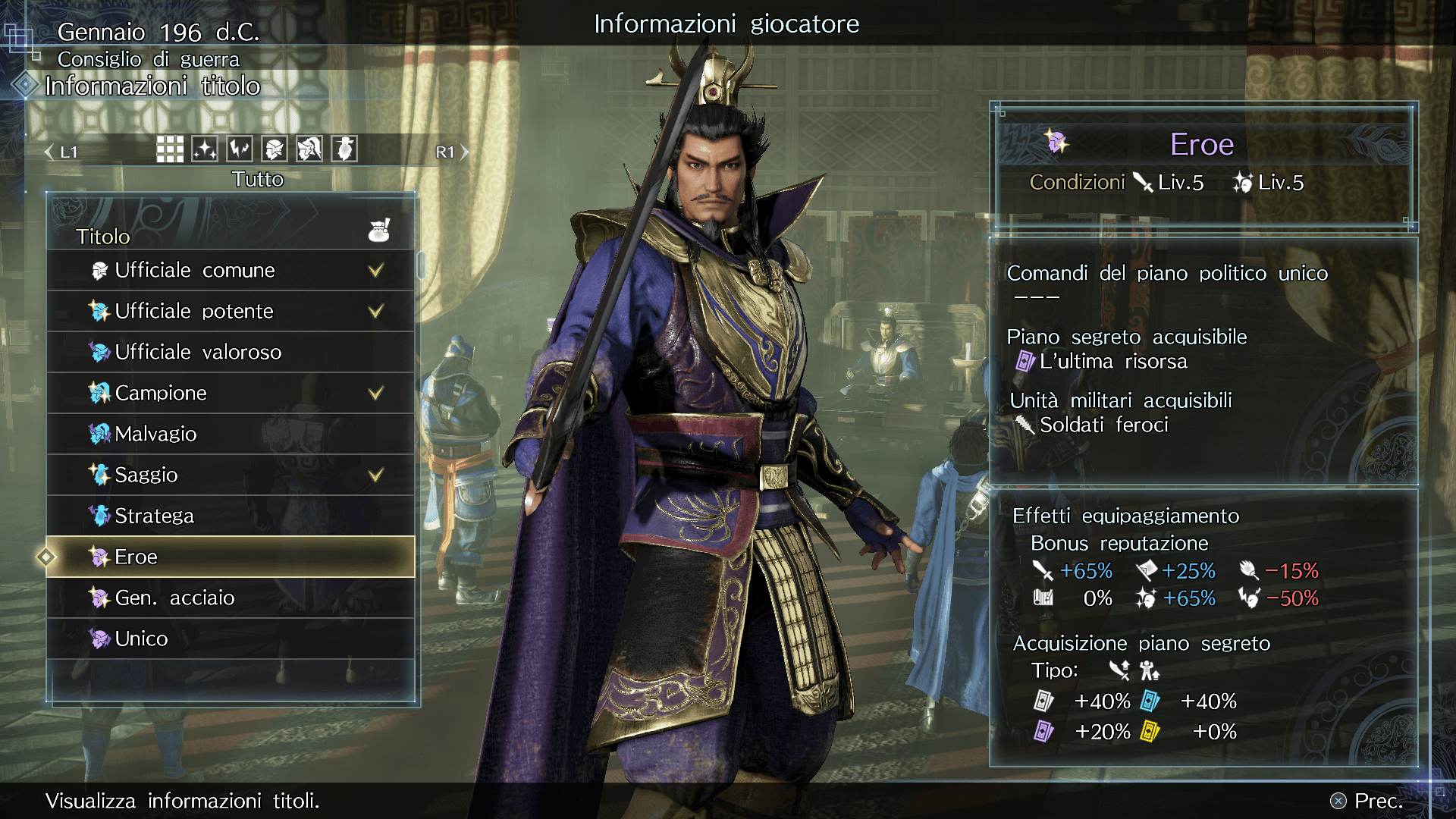Go to next category with R1 arrow
Viewport: 1456px width, 819px height.
452,152
